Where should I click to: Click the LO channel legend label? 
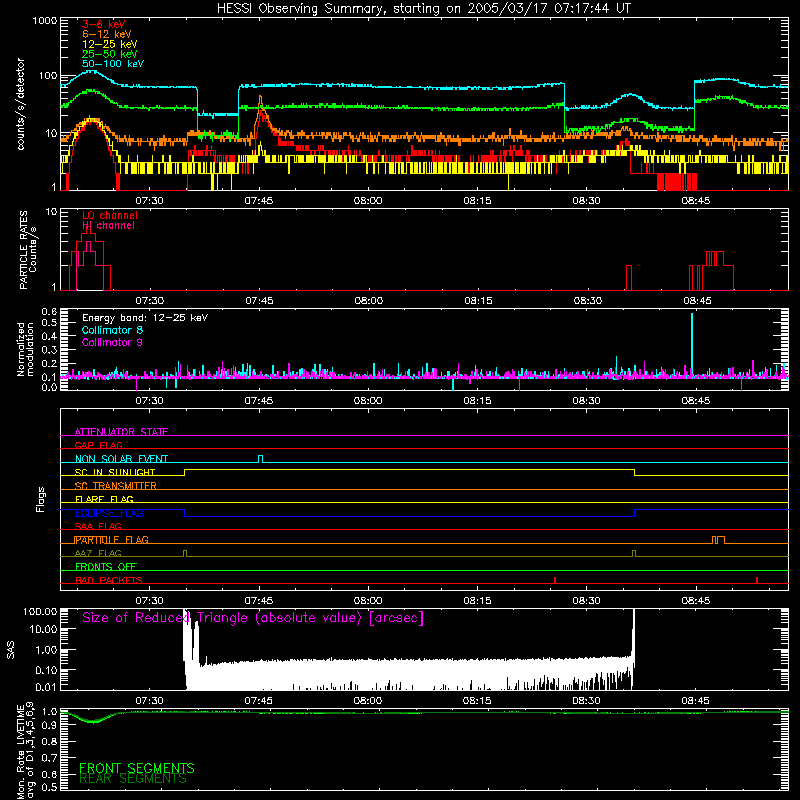click(110, 215)
